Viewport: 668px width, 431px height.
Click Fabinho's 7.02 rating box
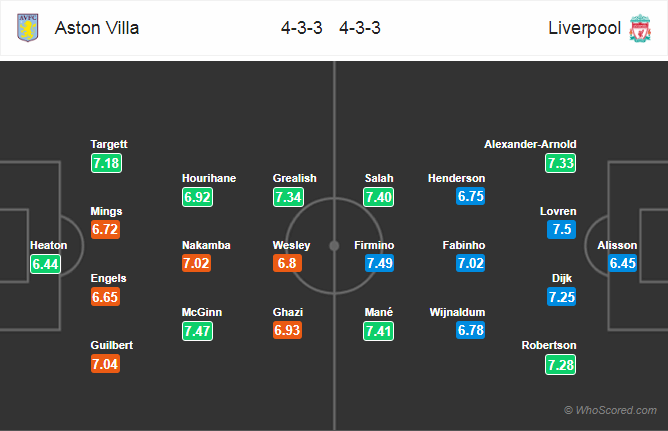pos(470,263)
